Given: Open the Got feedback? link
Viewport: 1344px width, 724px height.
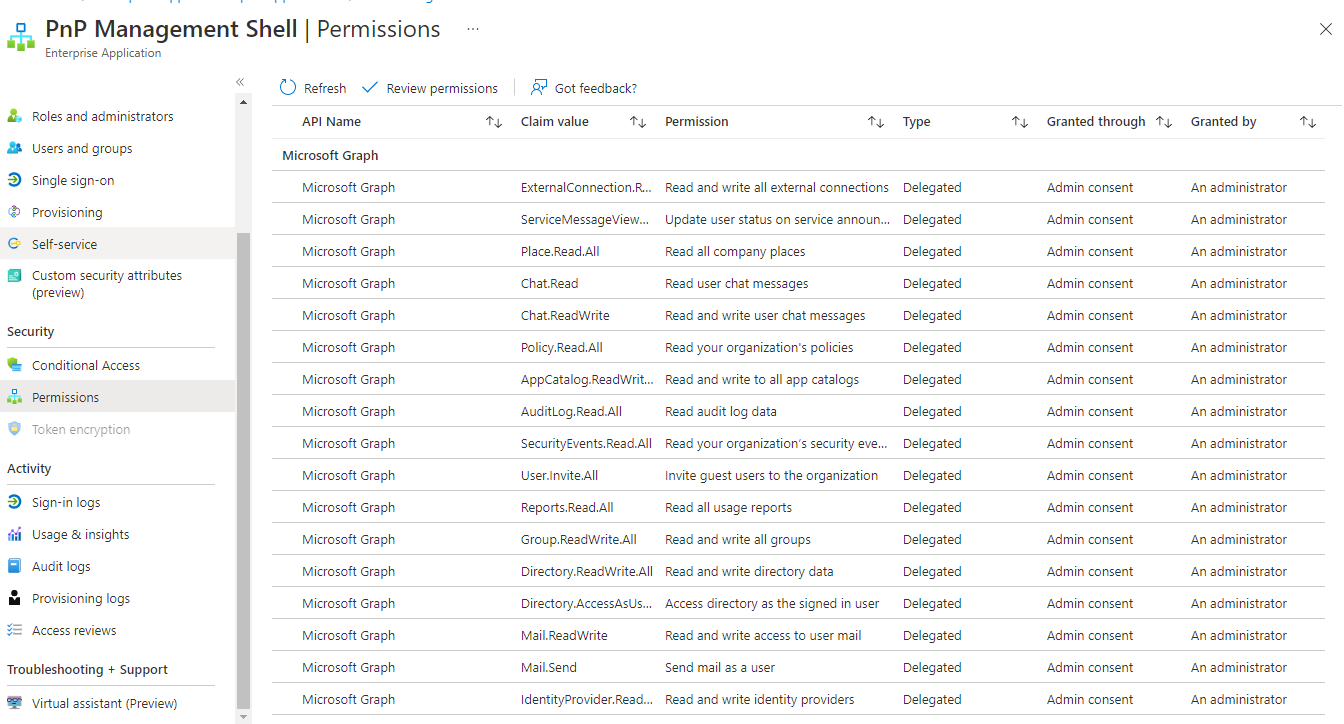Looking at the screenshot, I should (584, 87).
